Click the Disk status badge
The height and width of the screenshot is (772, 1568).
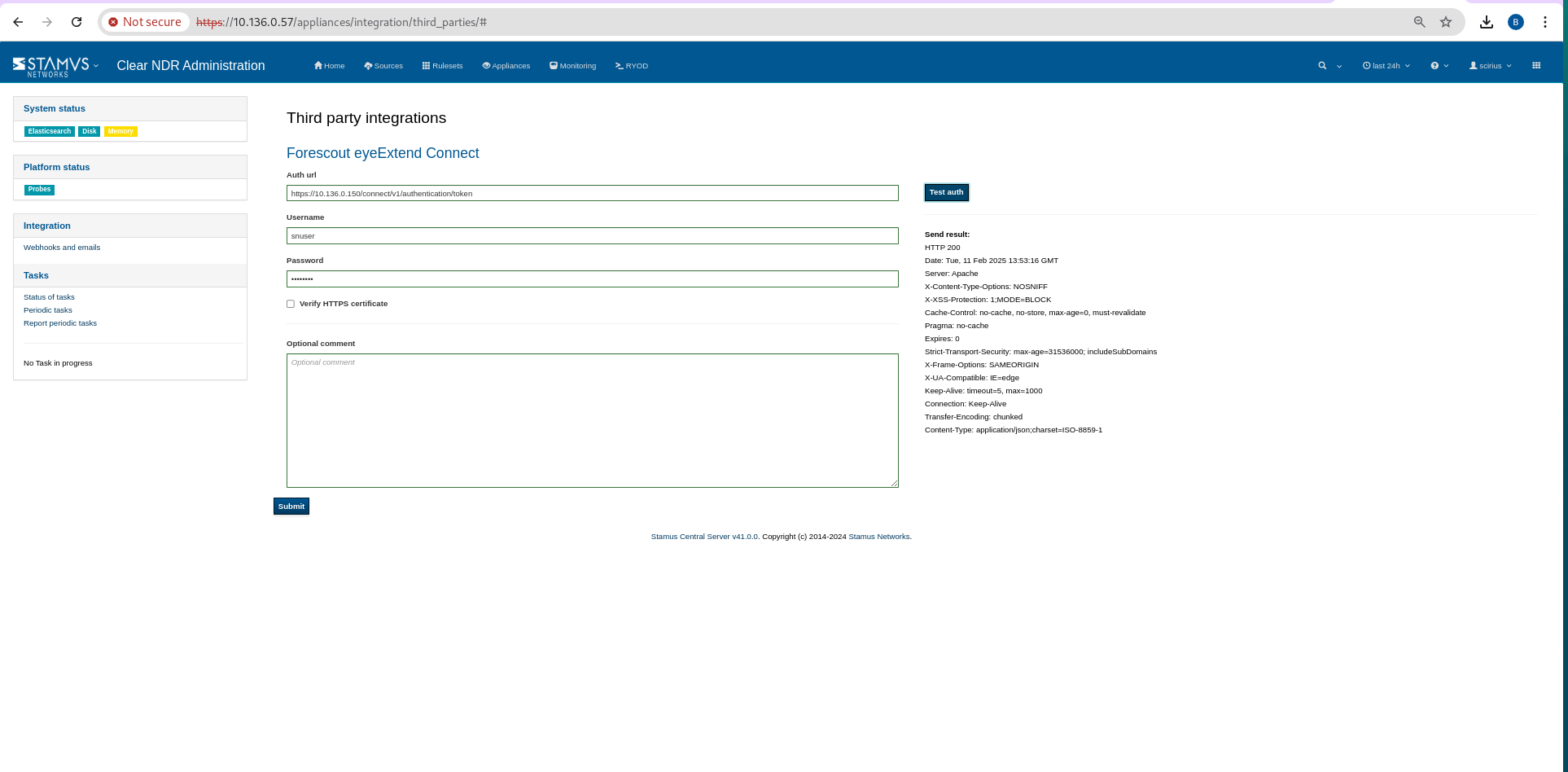coord(90,131)
